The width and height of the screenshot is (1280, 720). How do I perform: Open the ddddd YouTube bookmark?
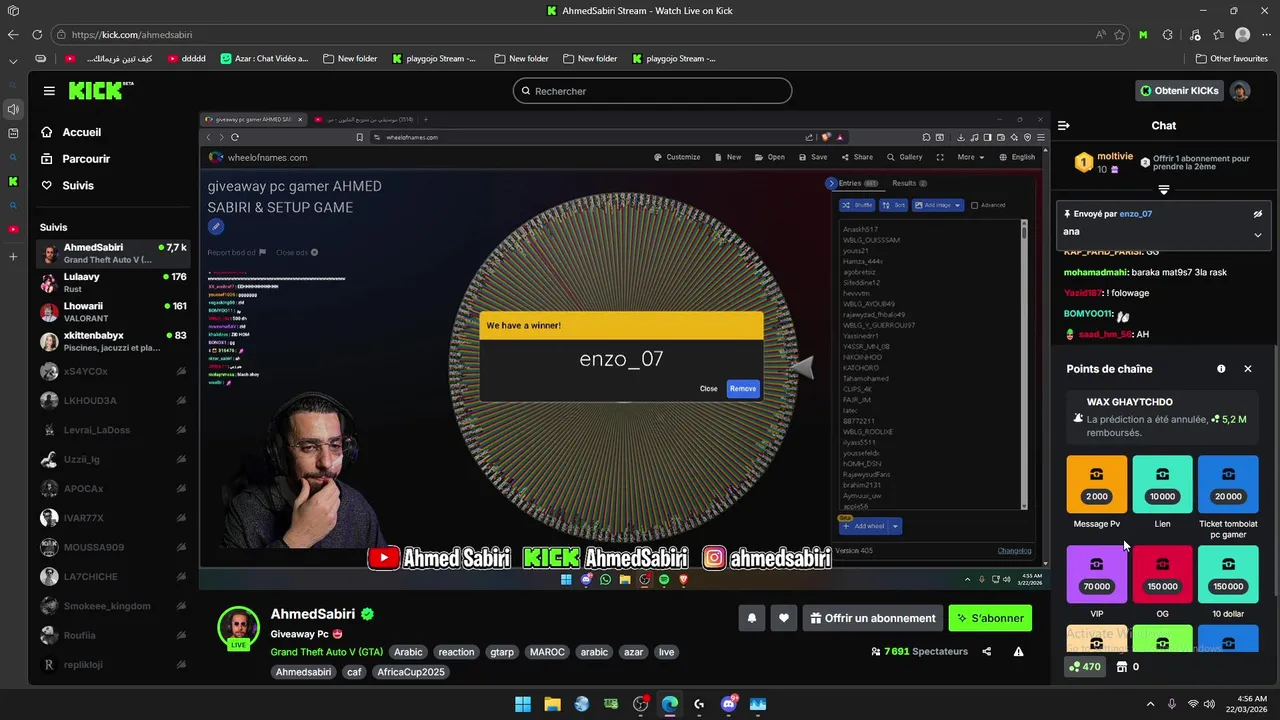186,59
